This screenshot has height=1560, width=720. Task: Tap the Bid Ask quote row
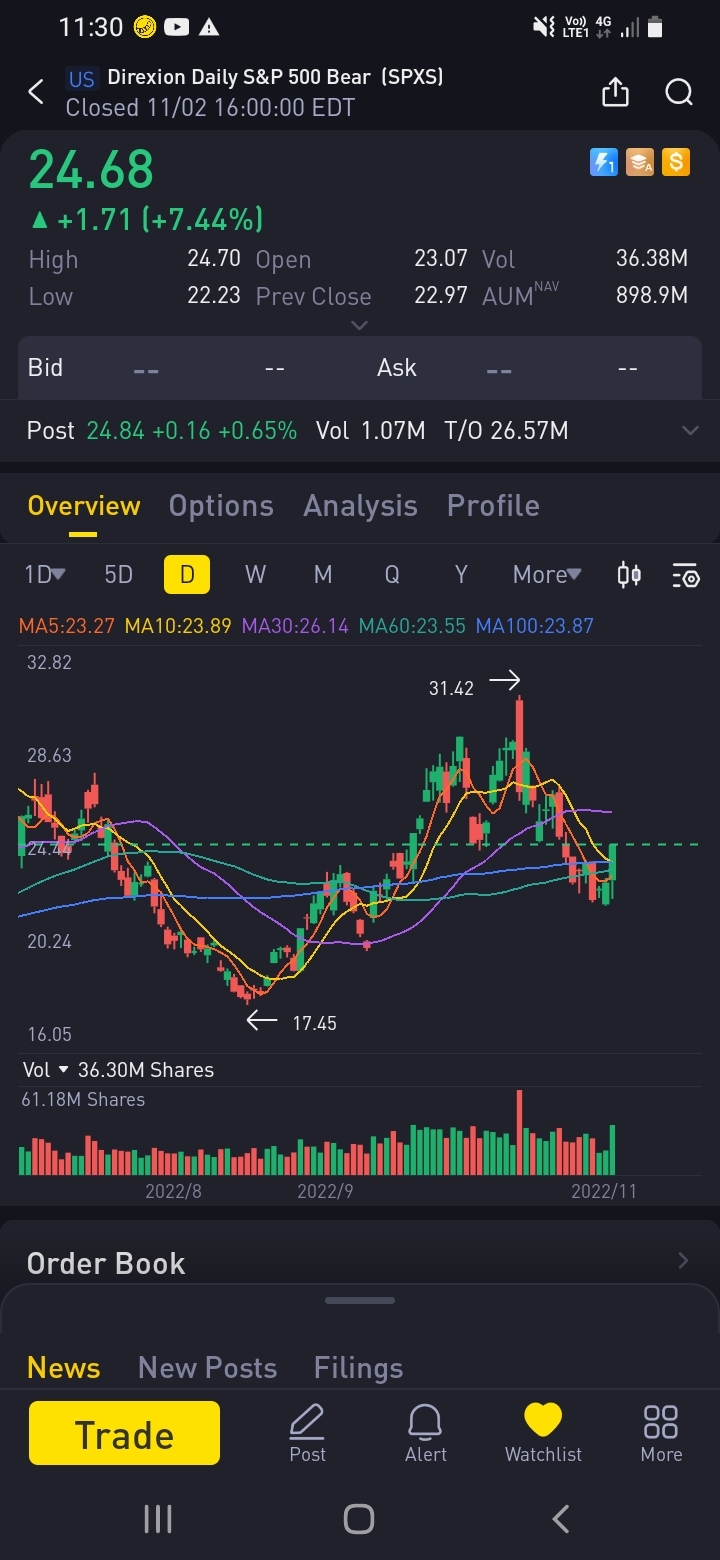tap(360, 368)
